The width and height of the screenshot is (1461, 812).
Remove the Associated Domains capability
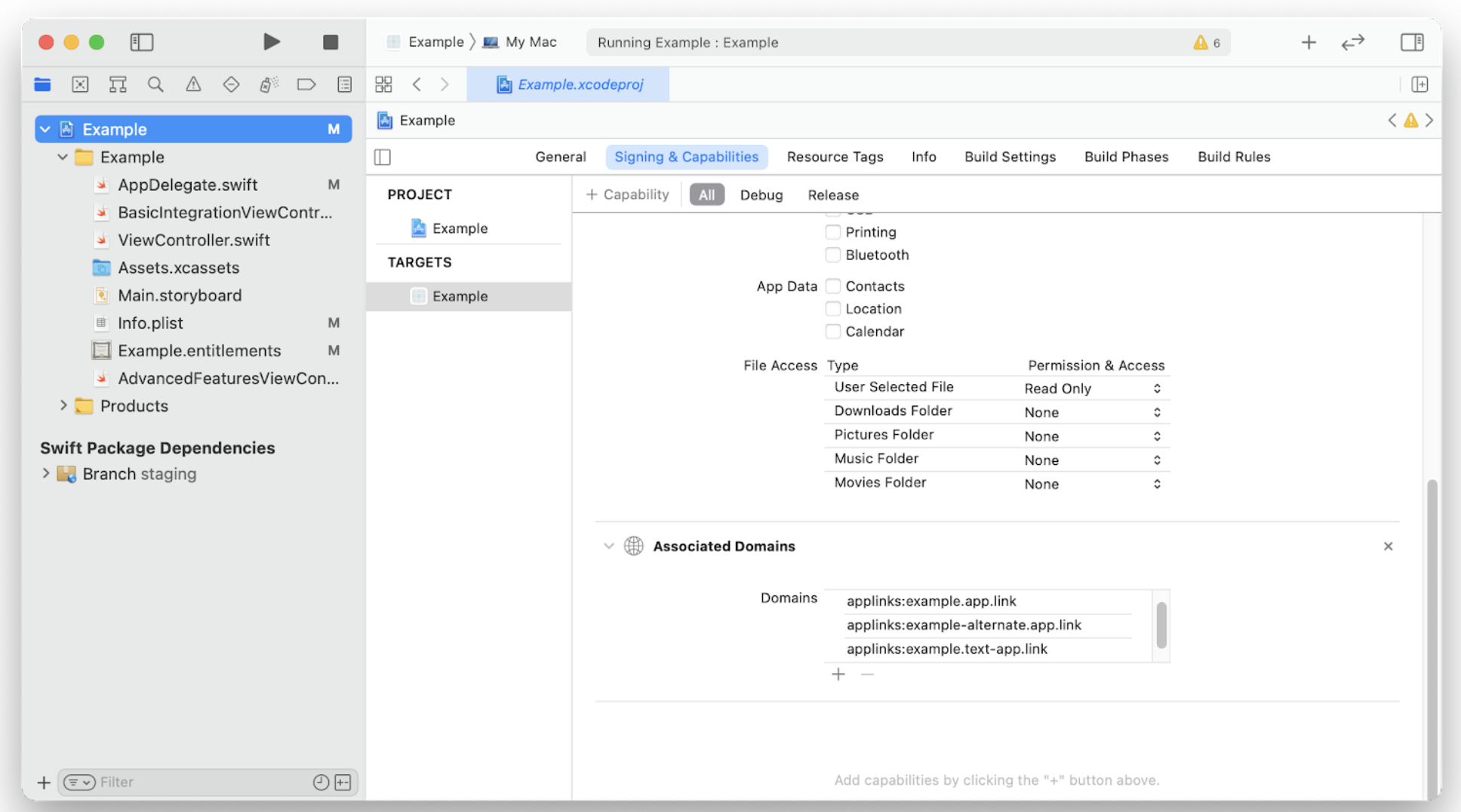[x=1388, y=546]
